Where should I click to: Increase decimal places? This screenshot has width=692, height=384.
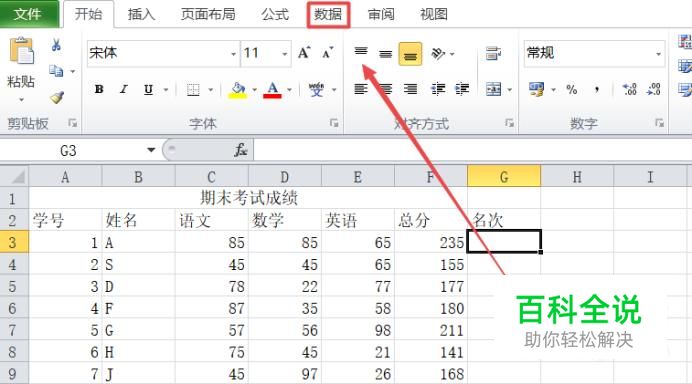[x=629, y=90]
